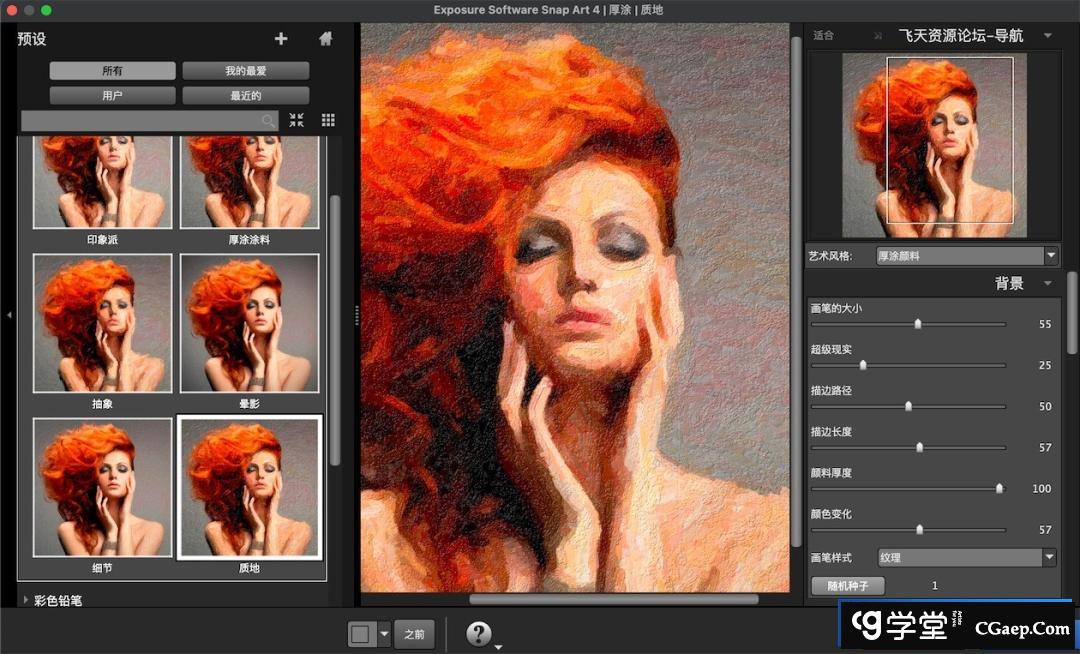Image resolution: width=1080 pixels, height=654 pixels.
Task: Click the magnifier icon in search field
Action: tap(268, 120)
